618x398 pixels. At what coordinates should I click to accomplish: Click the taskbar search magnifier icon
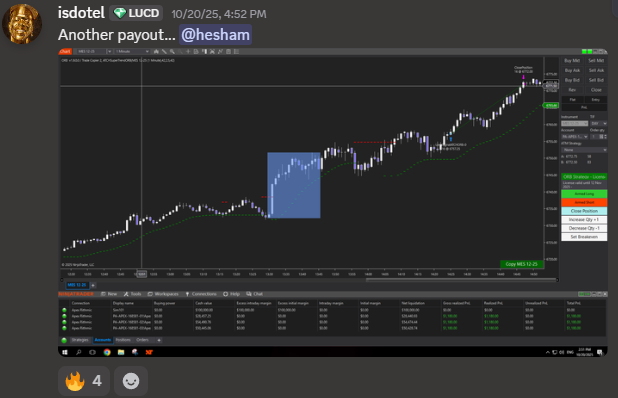79,352
